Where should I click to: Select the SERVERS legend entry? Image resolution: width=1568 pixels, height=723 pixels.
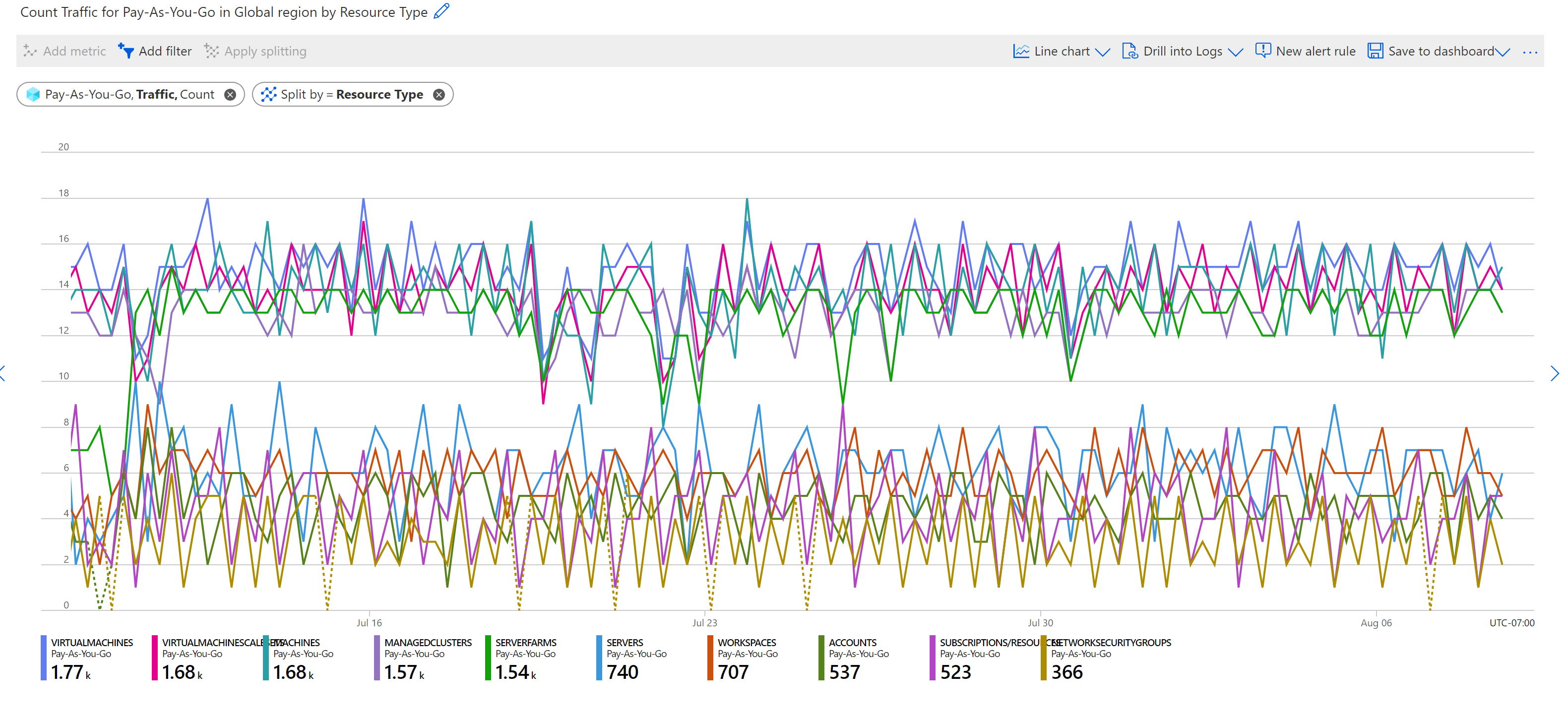(632, 657)
